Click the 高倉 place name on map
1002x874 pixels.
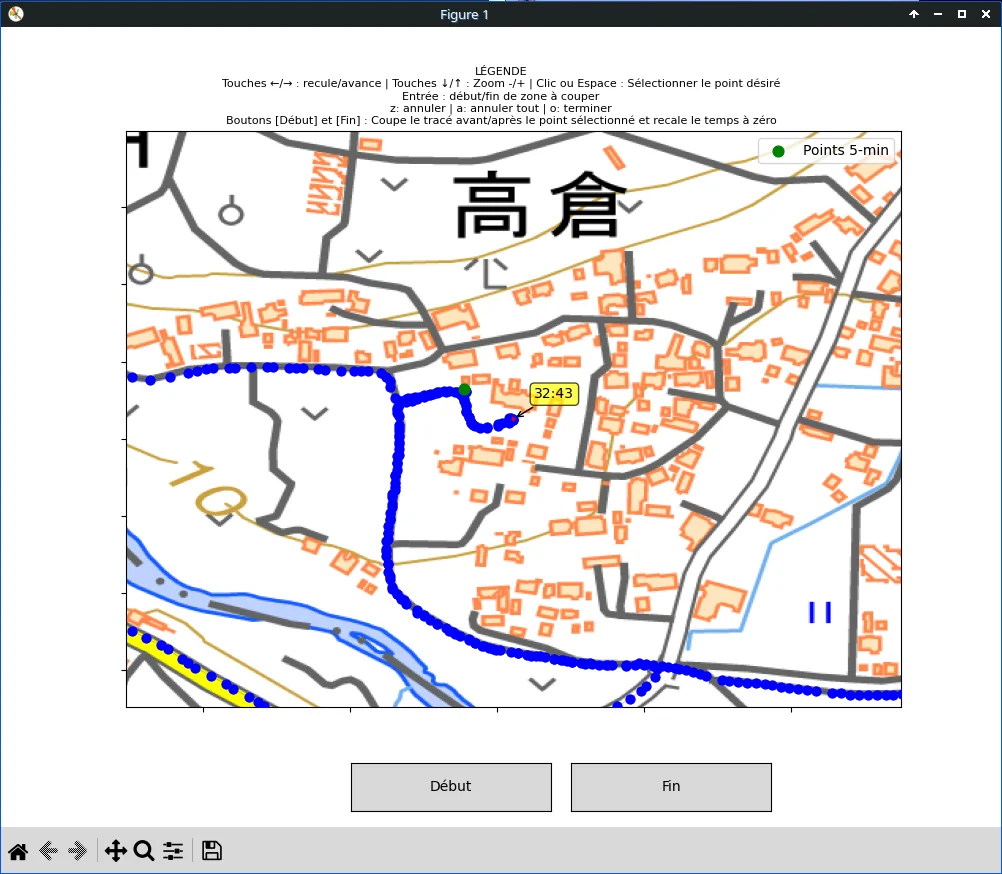click(x=540, y=205)
